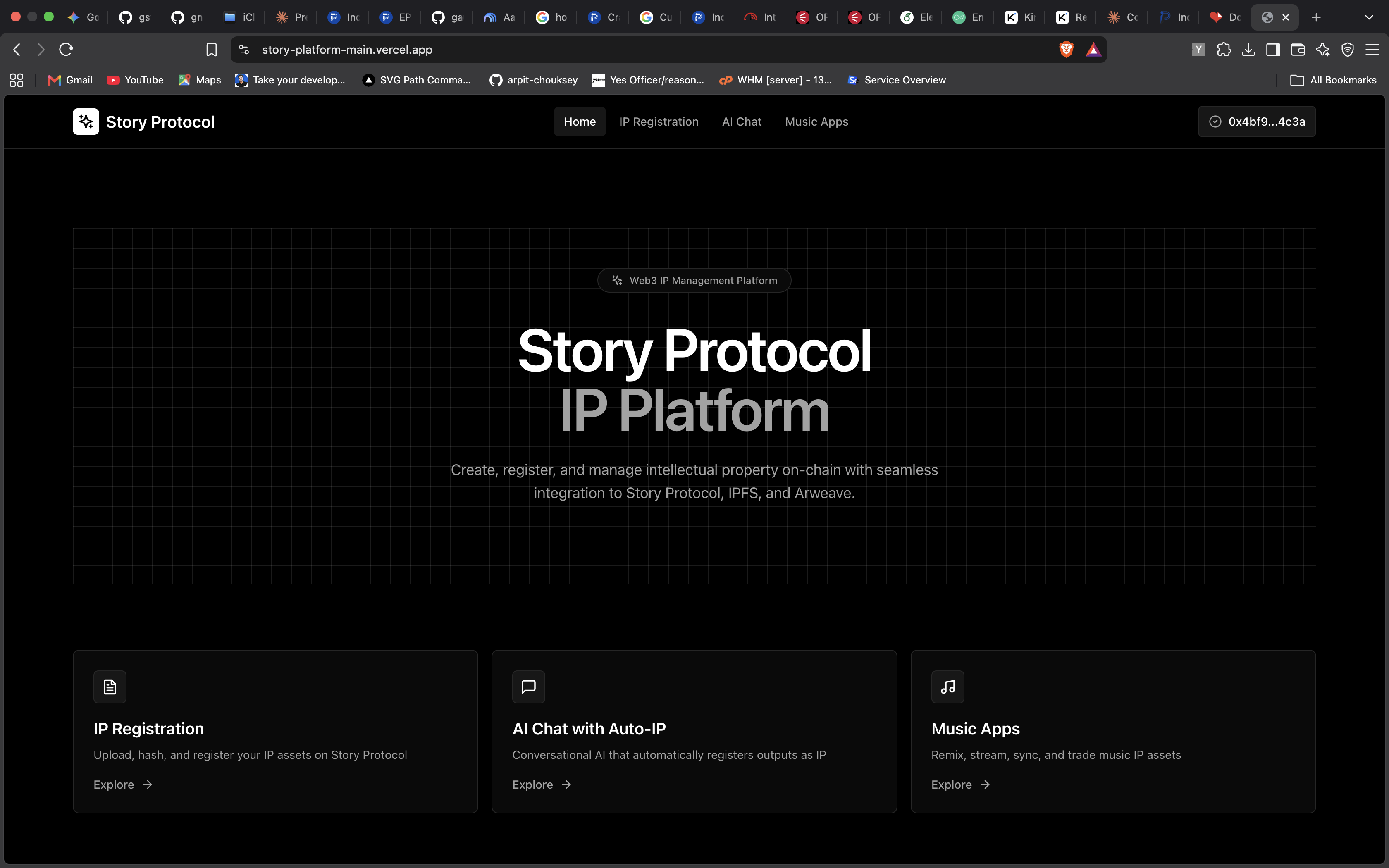
Task: Open All Bookmarks folder
Action: coord(1333,80)
